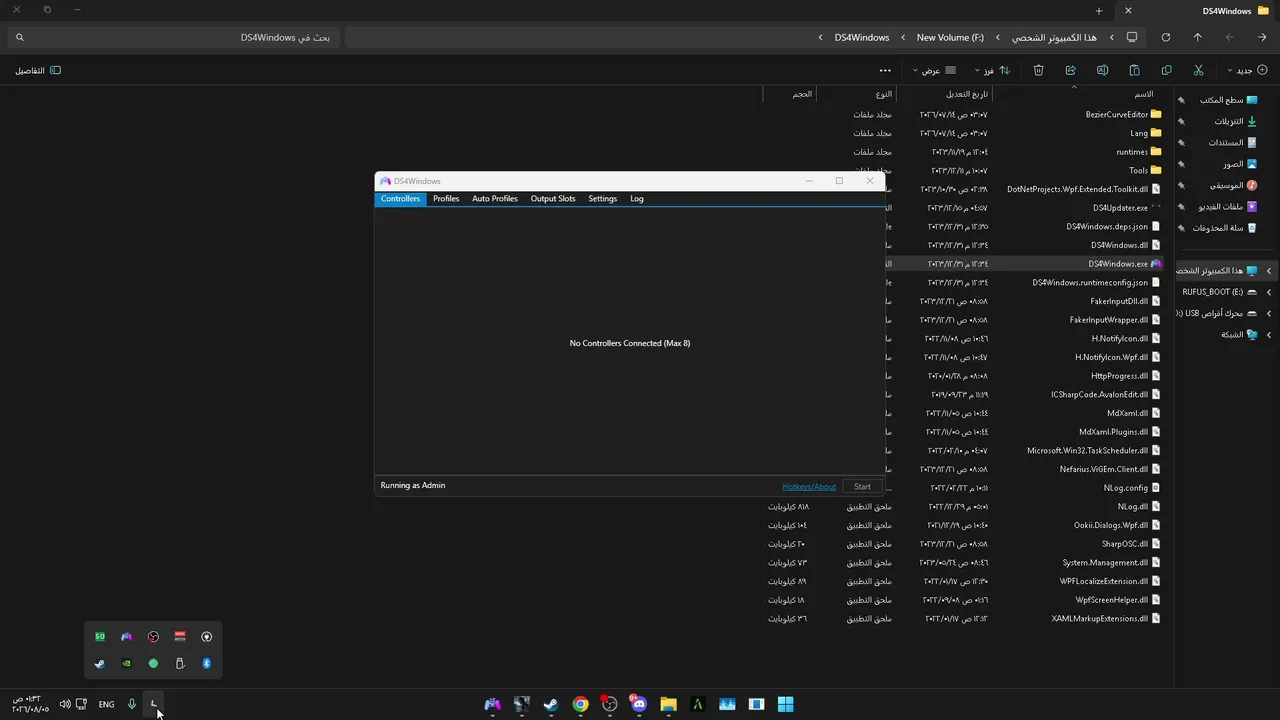Viewport: 1280px width, 720px height.
Task: Click the cut scissors icon in Explorer
Action: pyautogui.click(x=1198, y=70)
